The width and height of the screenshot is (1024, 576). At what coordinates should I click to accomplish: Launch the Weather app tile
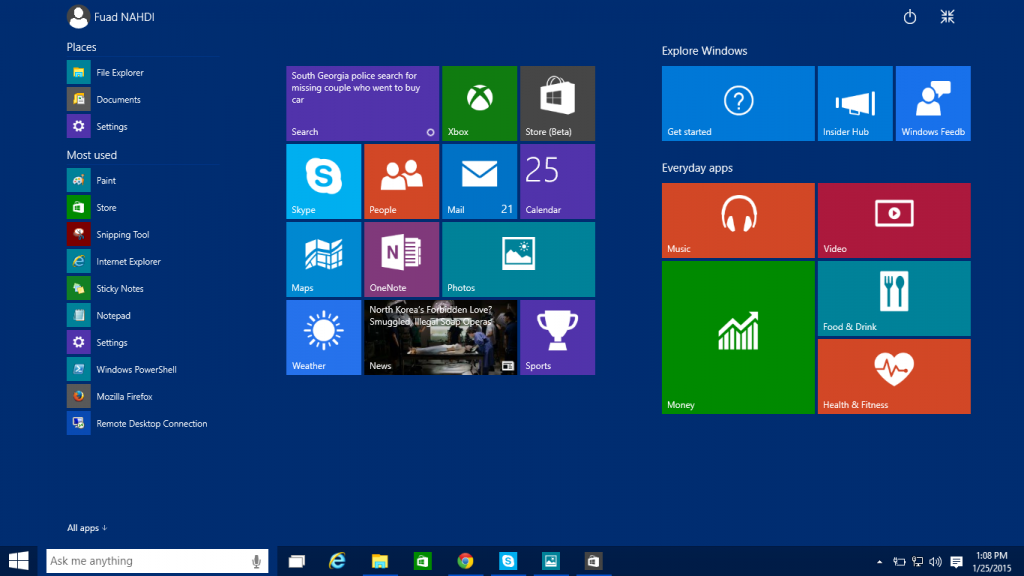click(323, 337)
